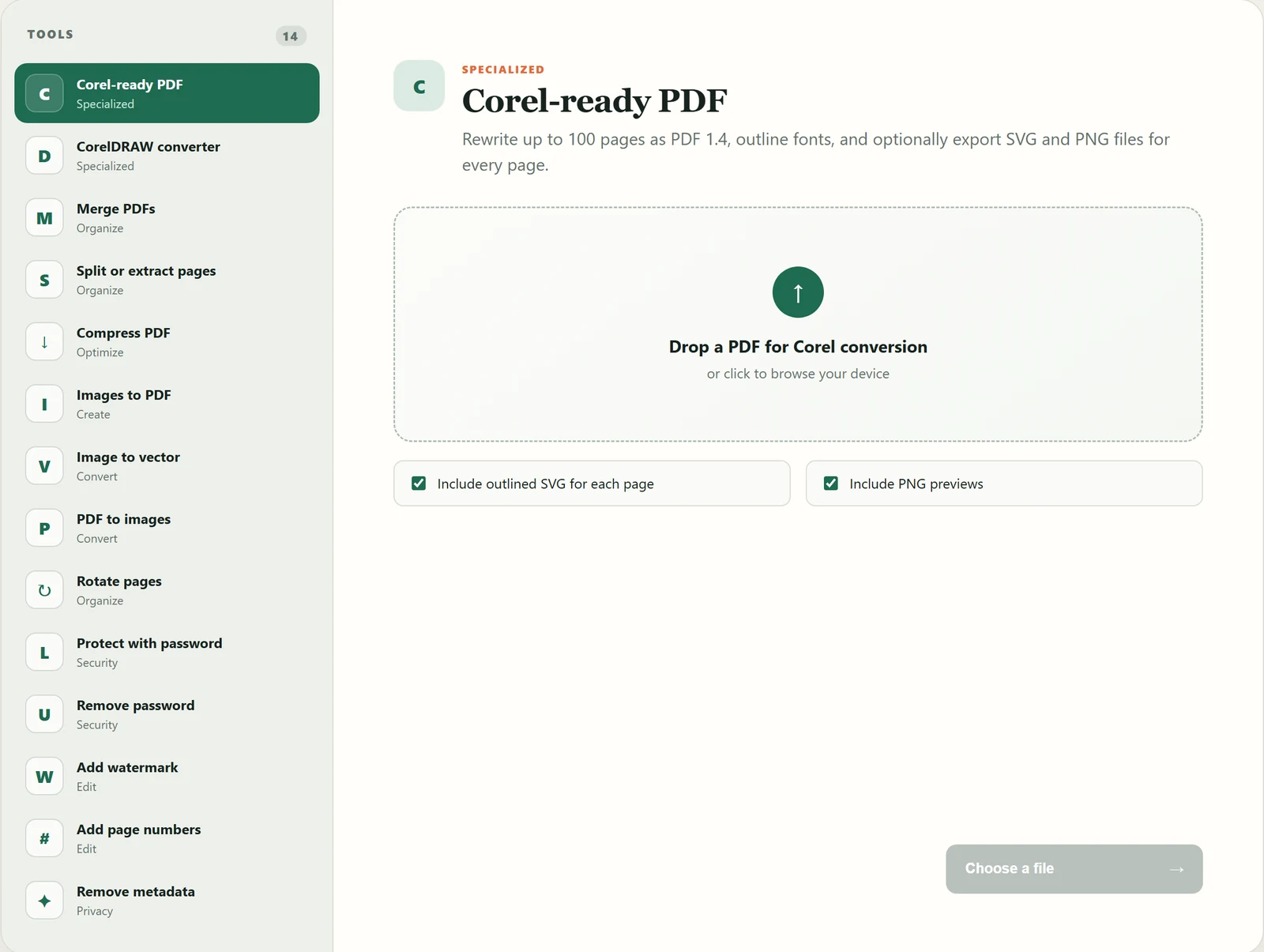
Task: Click the Add watermark 'W' icon
Action: (x=44, y=777)
